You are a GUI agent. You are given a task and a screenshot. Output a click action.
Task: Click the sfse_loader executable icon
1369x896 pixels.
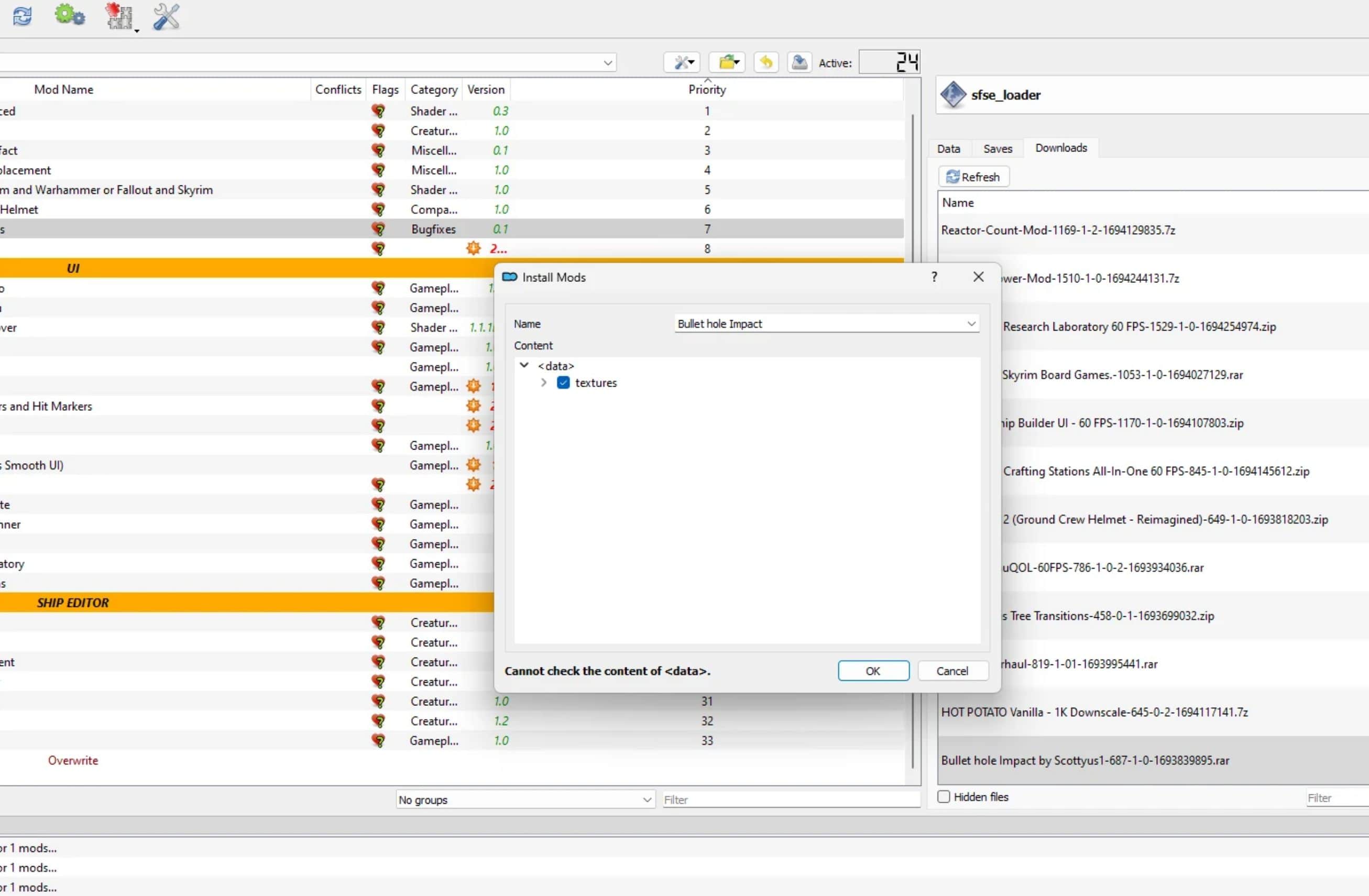(952, 95)
